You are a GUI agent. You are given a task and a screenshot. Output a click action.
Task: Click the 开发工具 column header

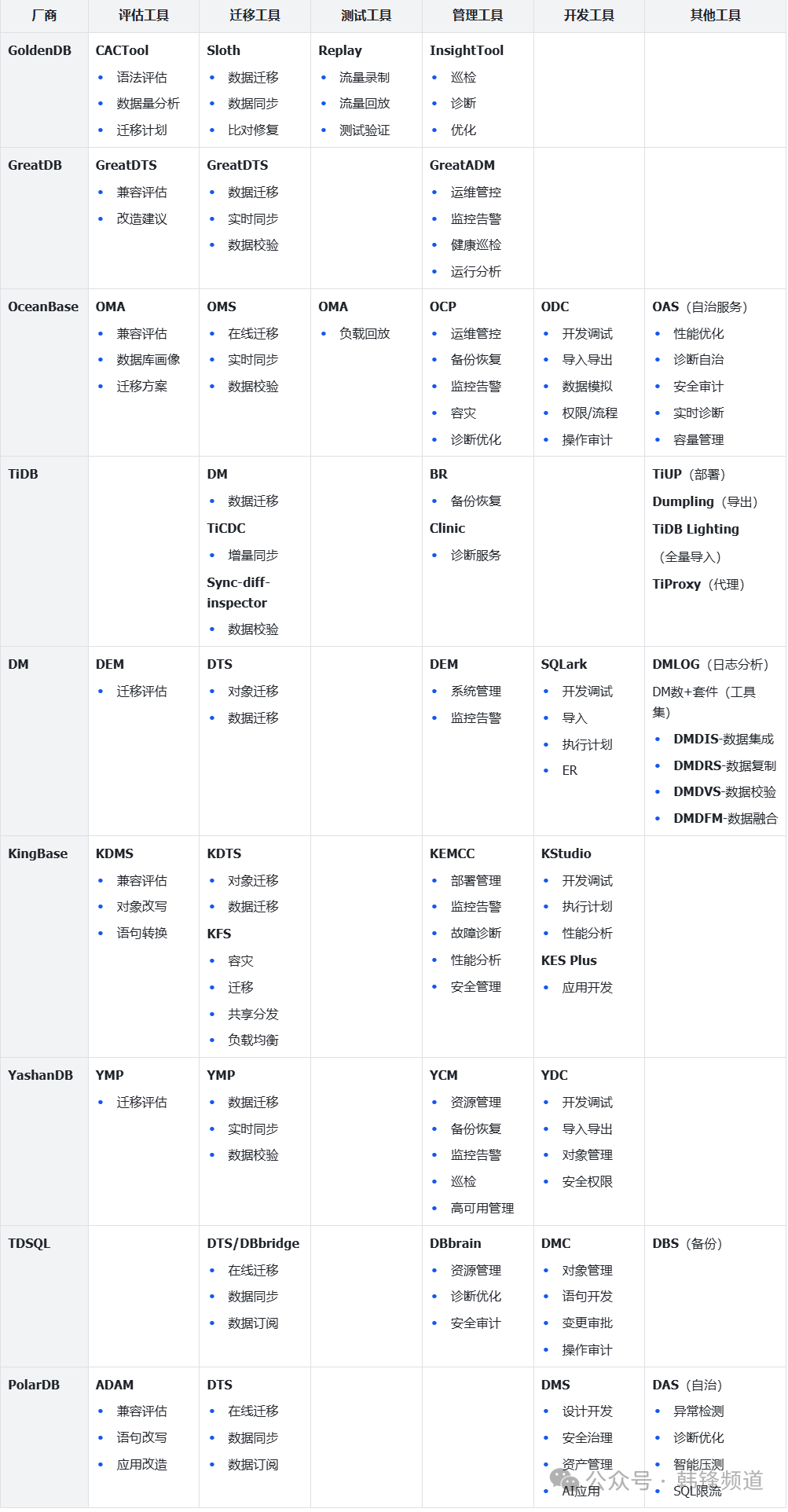pyautogui.click(x=589, y=16)
